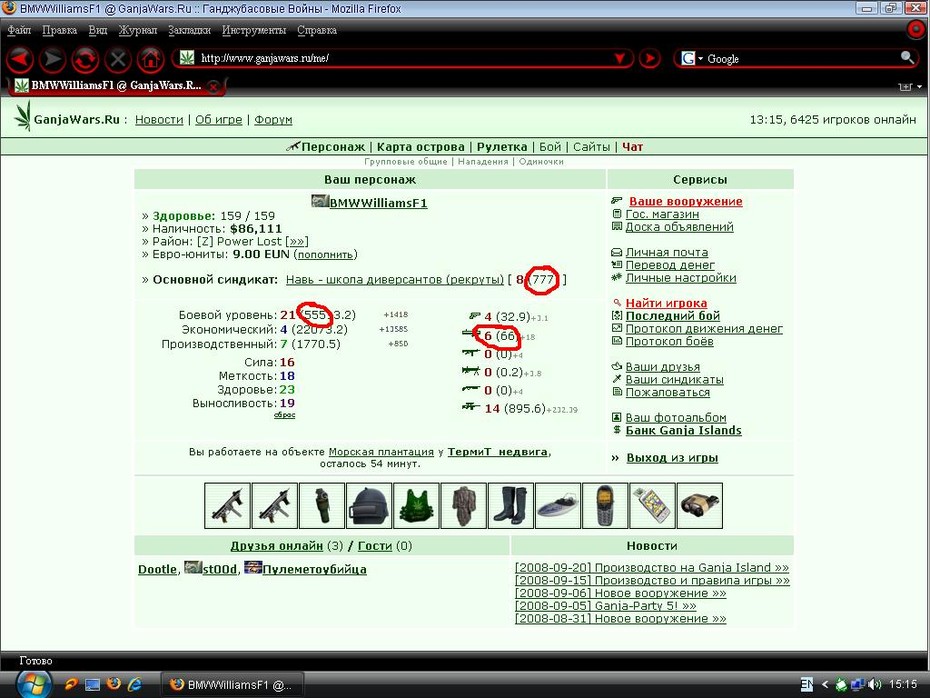The height and width of the screenshot is (698, 930).
Task: Go back with the red Back arrow
Action: coord(20,59)
